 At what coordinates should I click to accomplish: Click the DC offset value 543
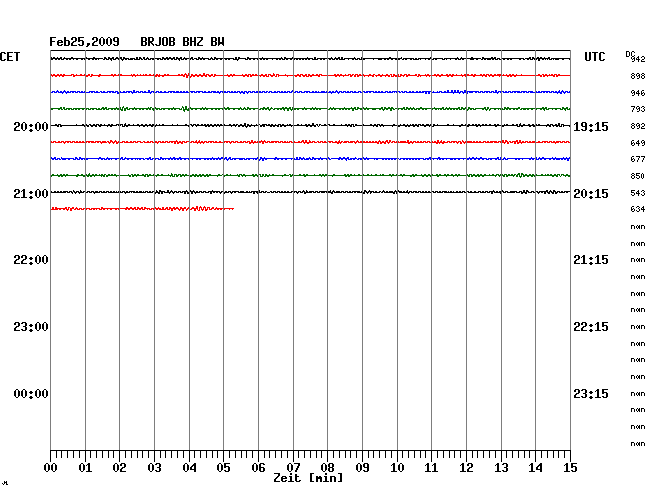[x=638, y=193]
